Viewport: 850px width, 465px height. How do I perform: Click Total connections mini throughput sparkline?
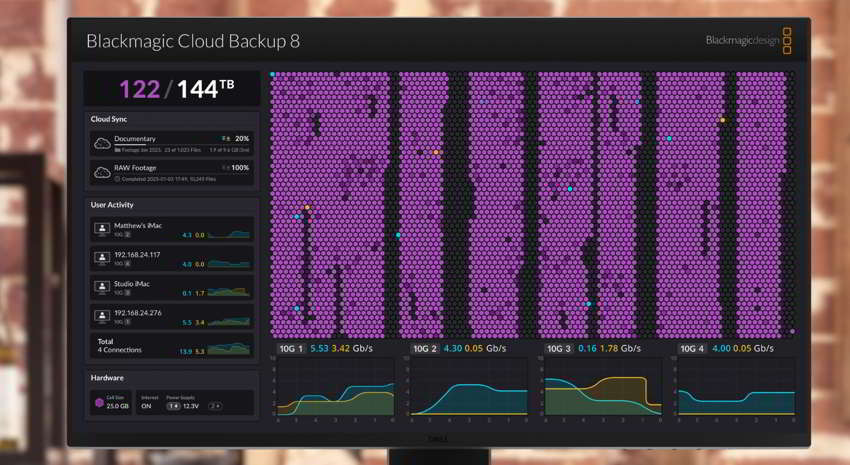pyautogui.click(x=229, y=349)
